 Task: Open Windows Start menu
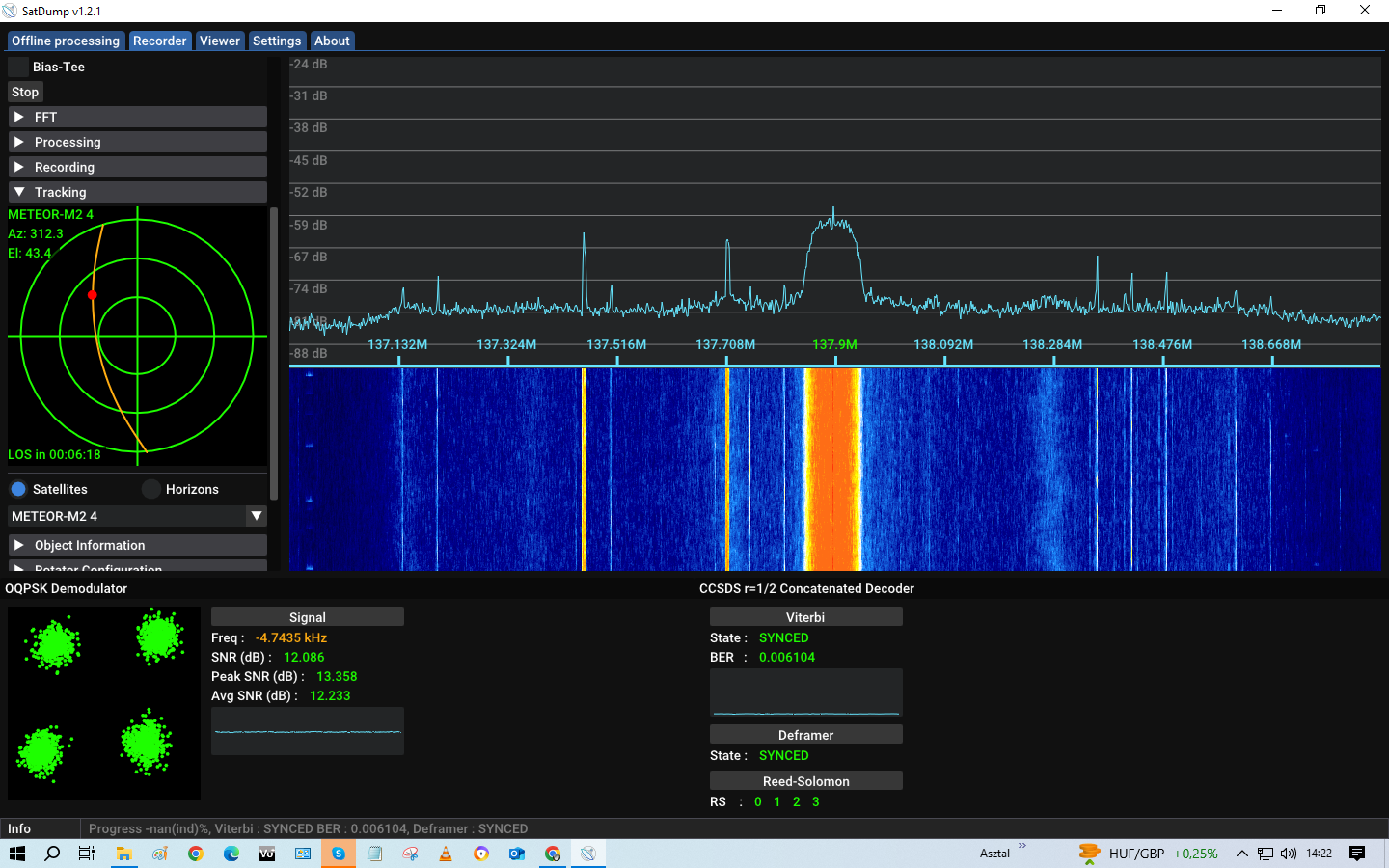(x=17, y=854)
